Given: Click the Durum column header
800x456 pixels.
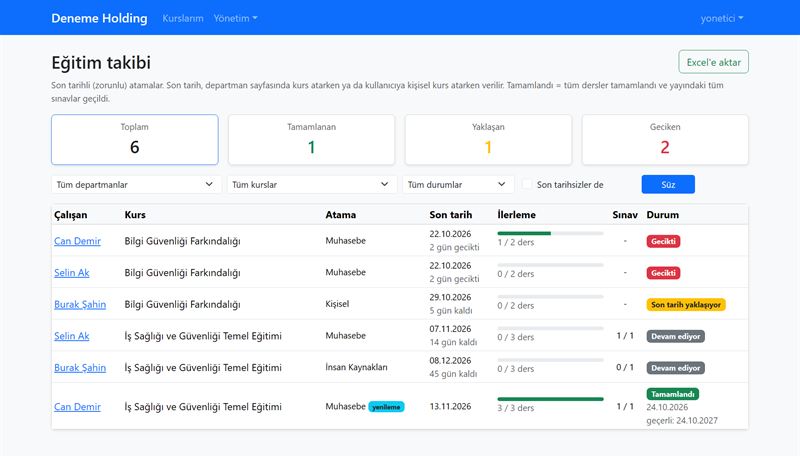Looking at the screenshot, I should [x=663, y=215].
